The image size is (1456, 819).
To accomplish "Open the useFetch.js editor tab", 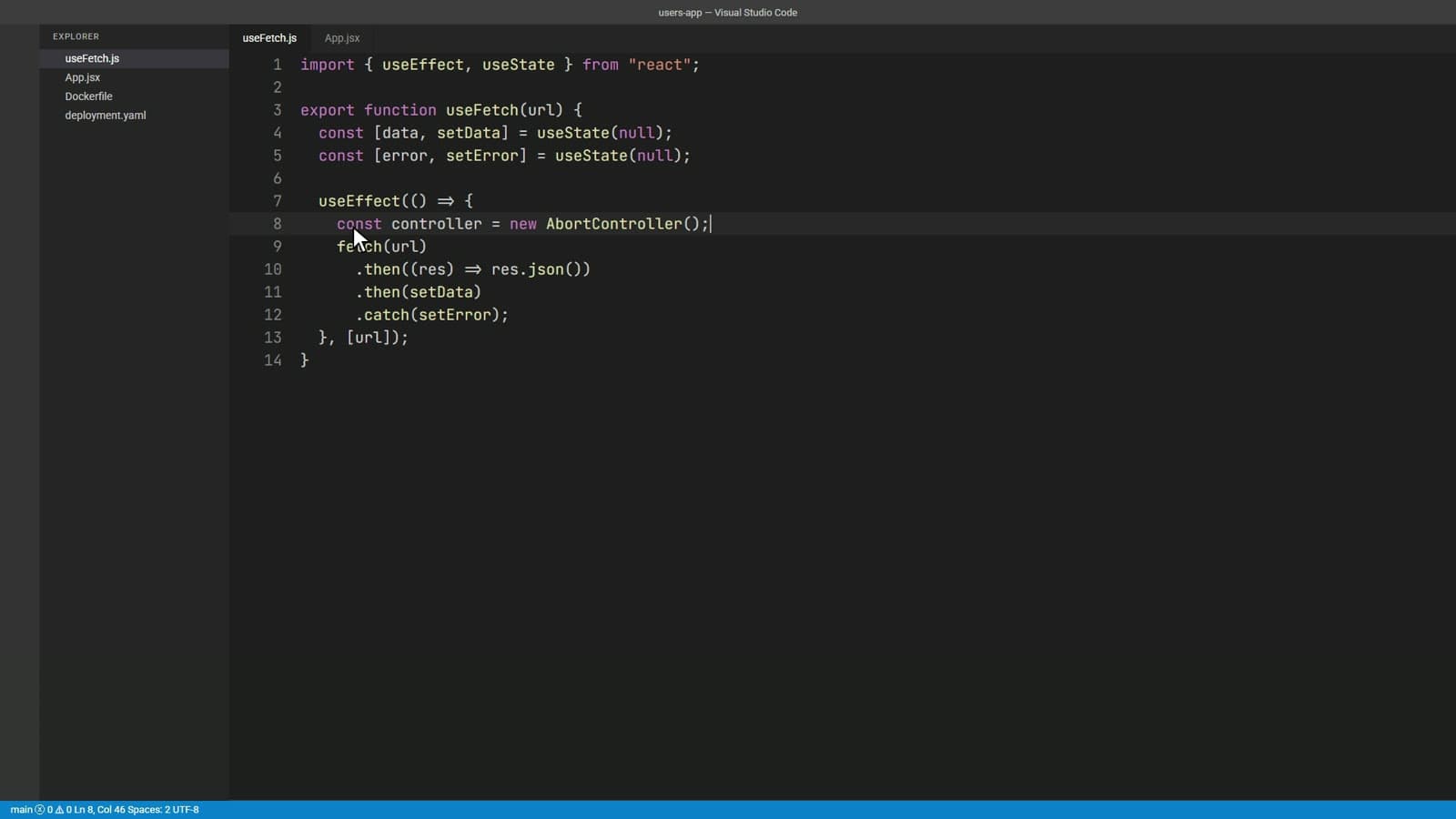I will point(269,38).
